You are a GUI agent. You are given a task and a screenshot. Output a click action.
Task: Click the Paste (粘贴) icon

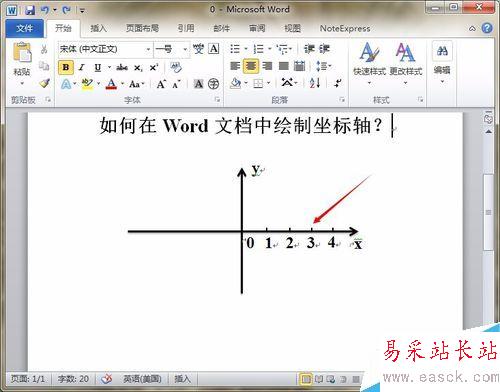coord(22,52)
